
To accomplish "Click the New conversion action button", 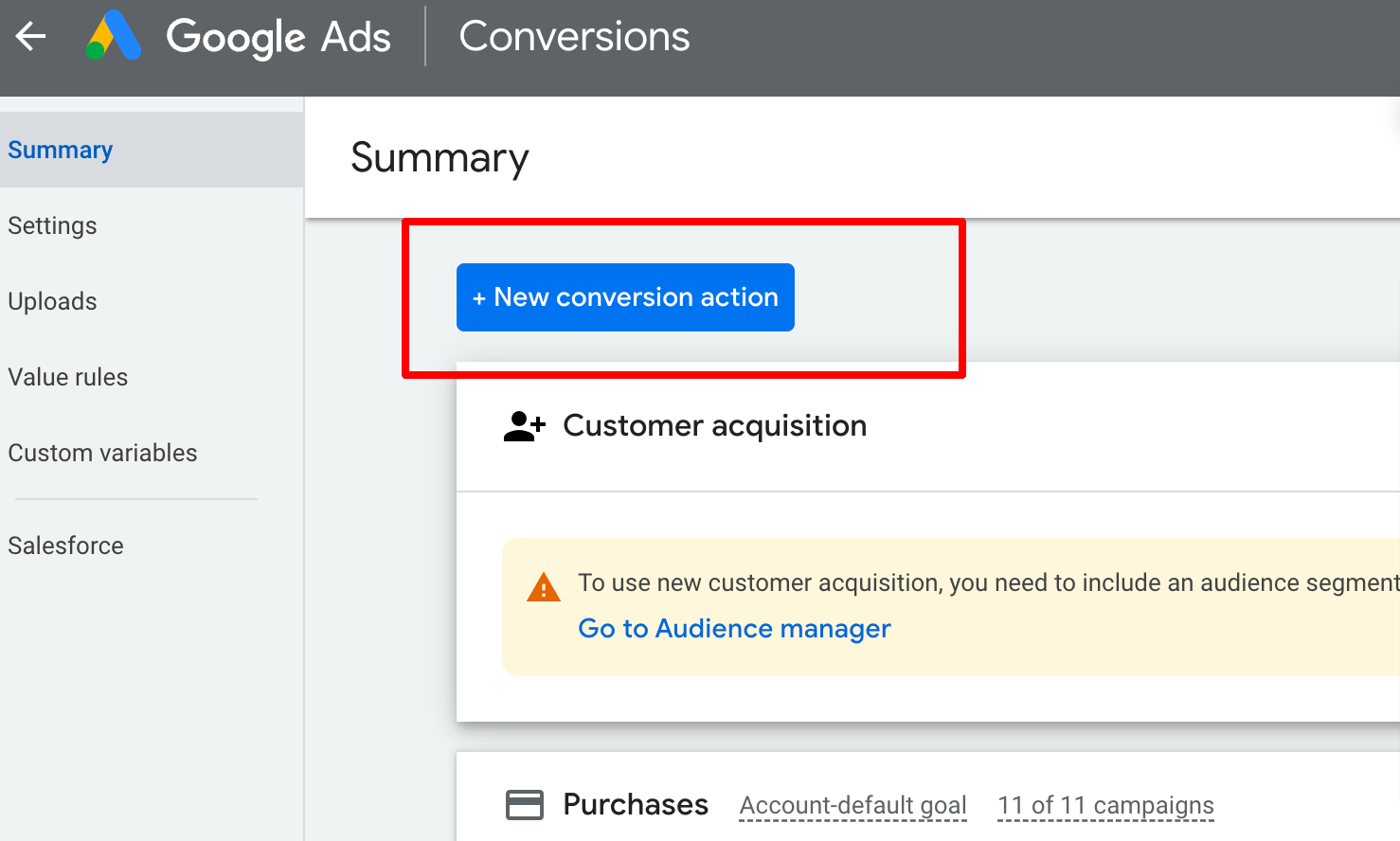I will click(625, 296).
